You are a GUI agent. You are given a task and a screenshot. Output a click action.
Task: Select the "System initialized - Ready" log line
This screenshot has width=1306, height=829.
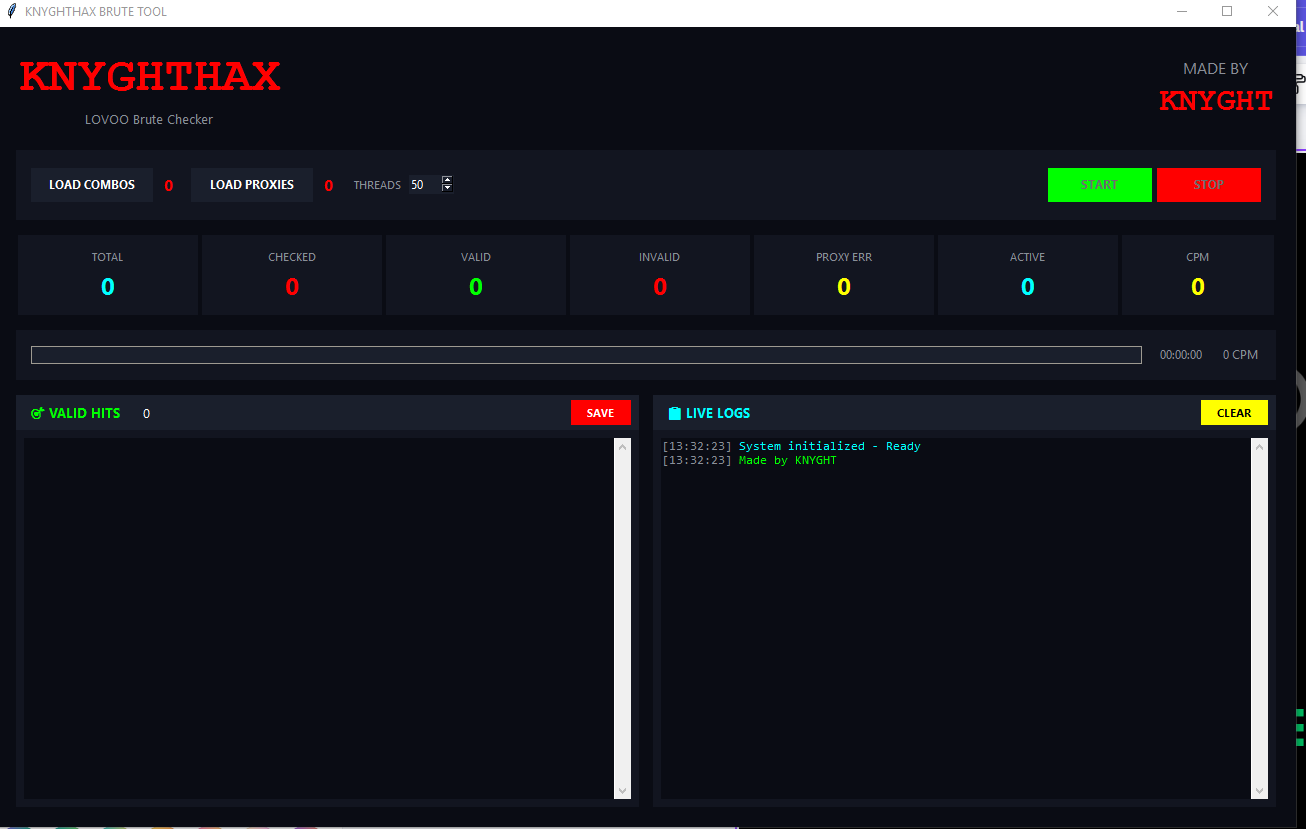(x=829, y=446)
